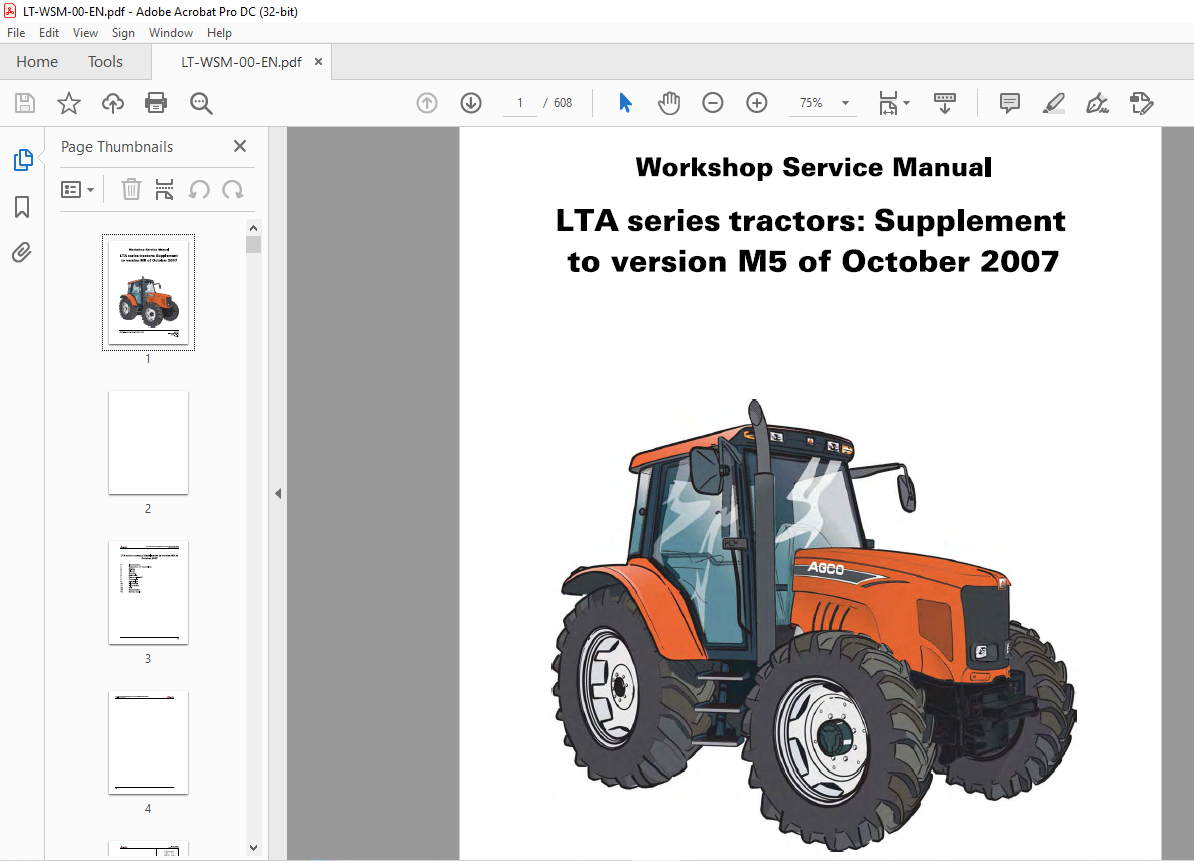This screenshot has width=1194, height=861.
Task: Close the LT-WSM-00-EN.pdf tab
Action: pos(318,62)
